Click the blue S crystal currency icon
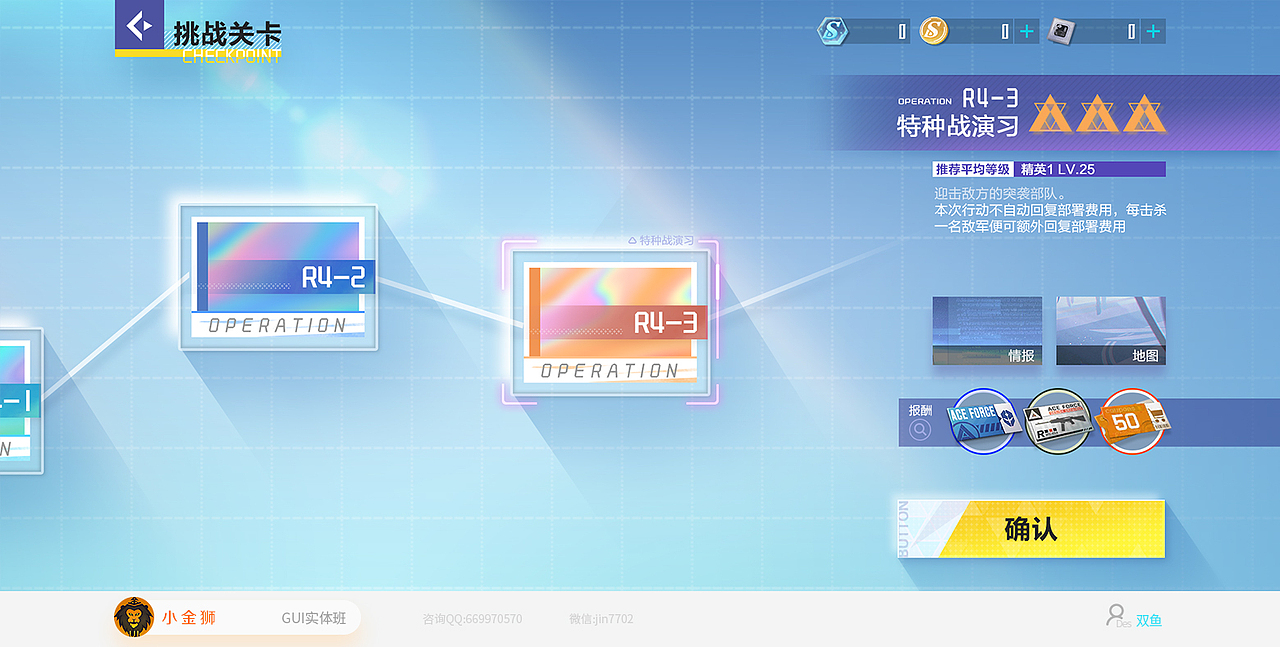 click(832, 31)
